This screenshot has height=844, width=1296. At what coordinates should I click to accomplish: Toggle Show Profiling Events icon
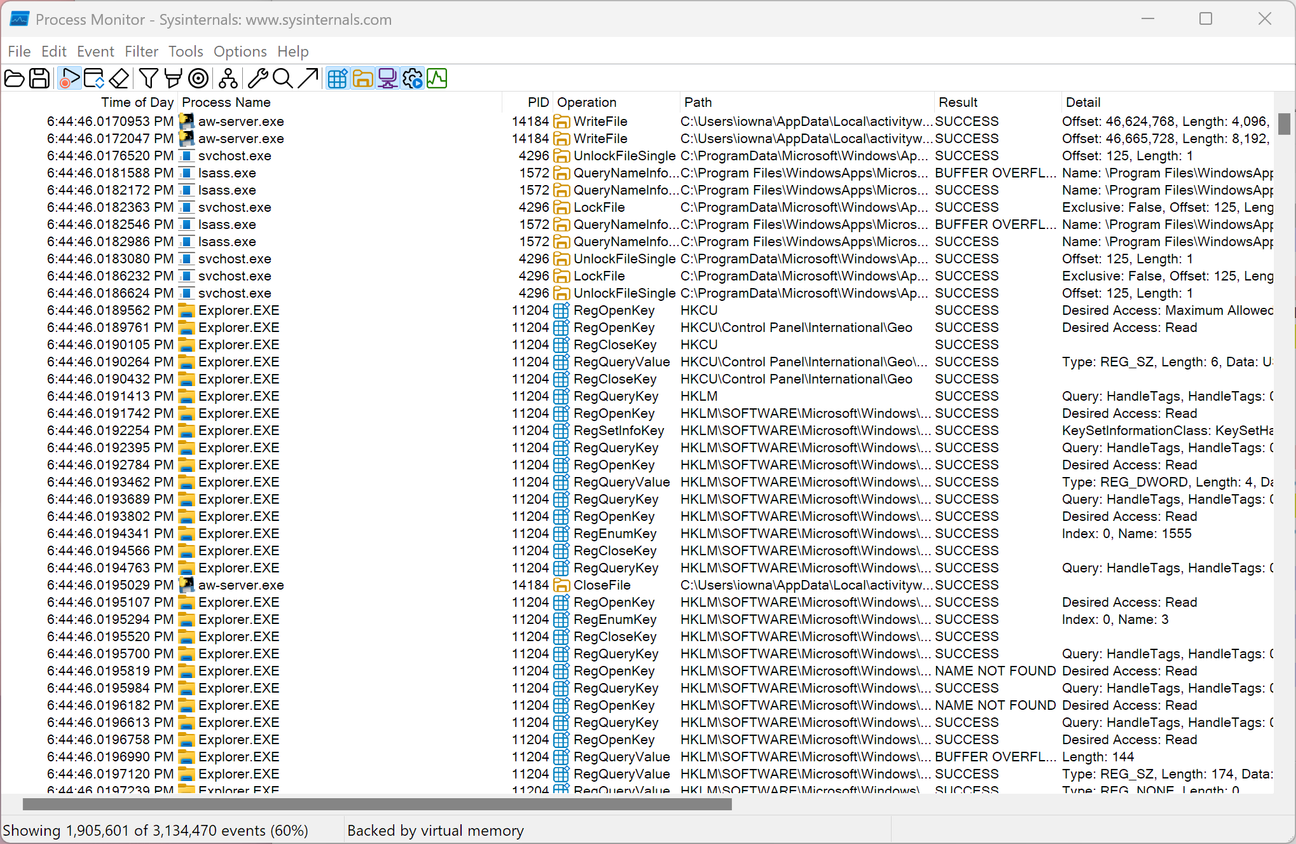point(437,78)
